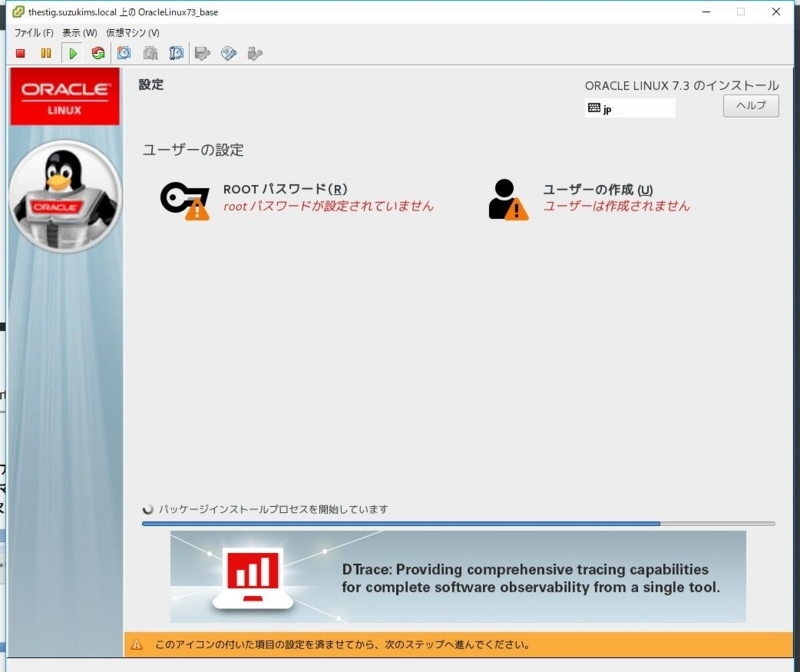
Task: Click the warning triangle in orange bar
Action: 137,644
